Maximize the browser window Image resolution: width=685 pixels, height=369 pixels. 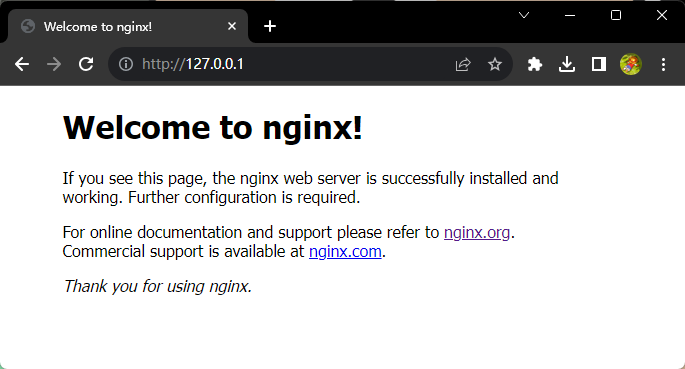[x=616, y=15]
